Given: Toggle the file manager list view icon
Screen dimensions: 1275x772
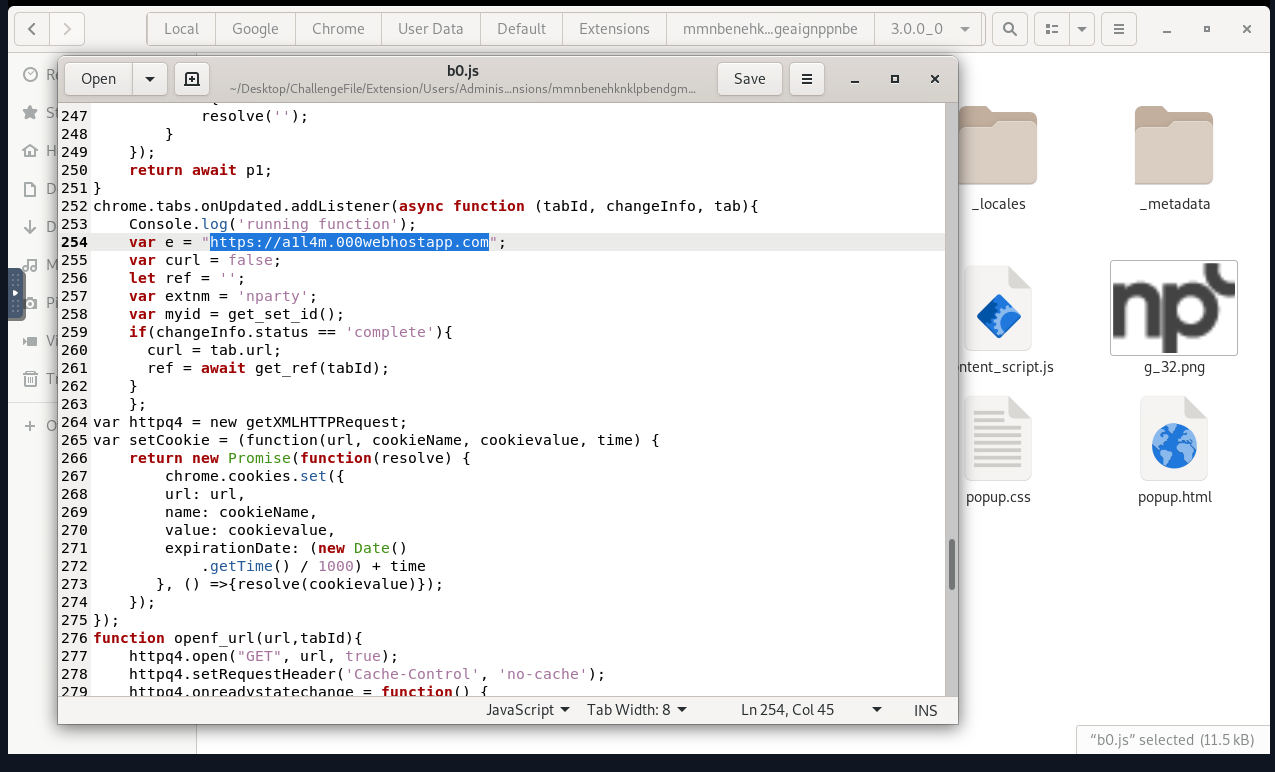Looking at the screenshot, I should (1051, 29).
